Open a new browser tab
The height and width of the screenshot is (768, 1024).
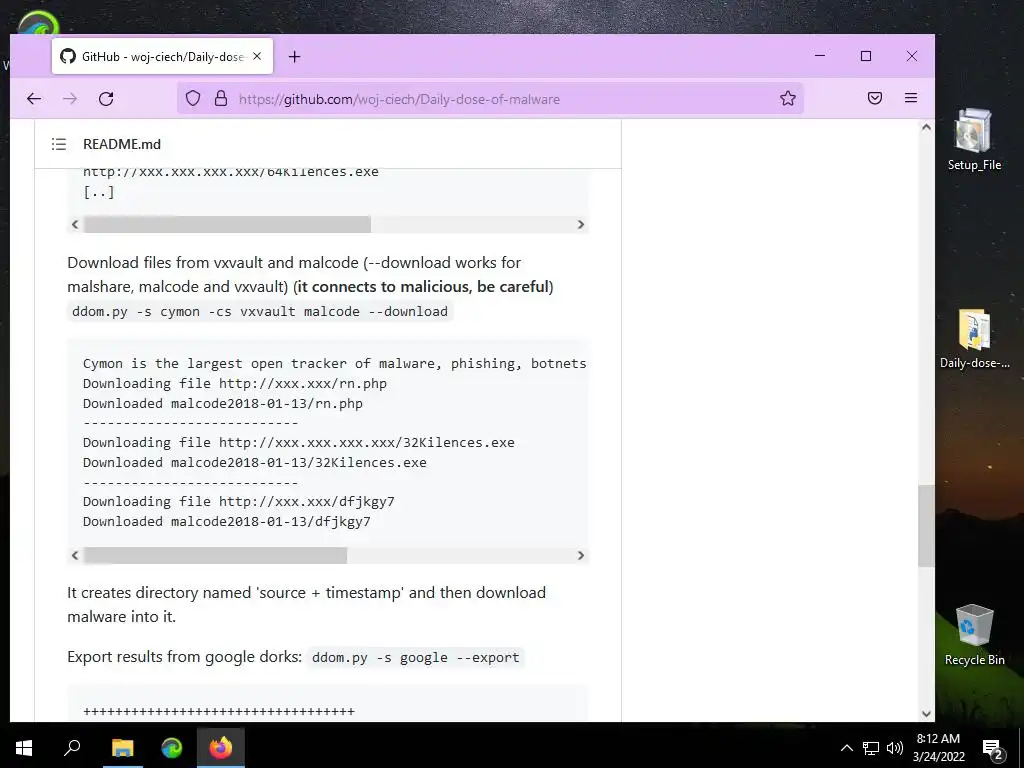coord(295,57)
